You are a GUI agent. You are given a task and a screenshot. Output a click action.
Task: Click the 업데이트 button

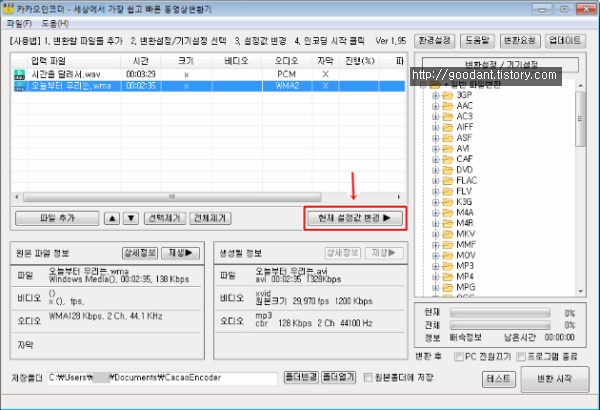pyautogui.click(x=565, y=41)
